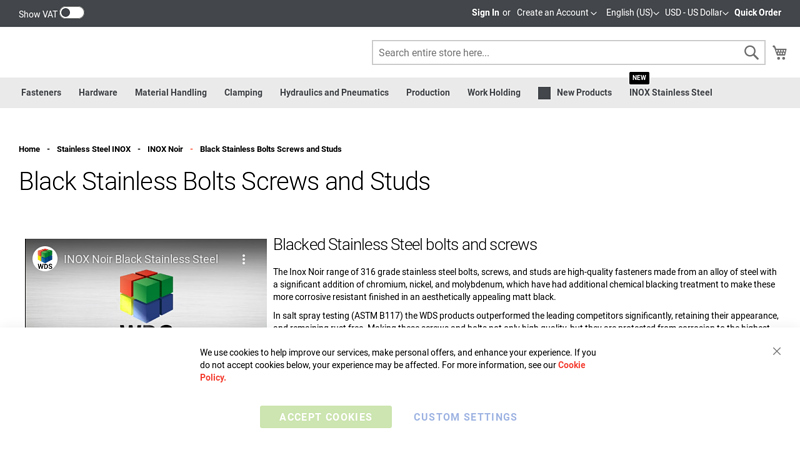Open the Material Handling menu

coord(171,92)
